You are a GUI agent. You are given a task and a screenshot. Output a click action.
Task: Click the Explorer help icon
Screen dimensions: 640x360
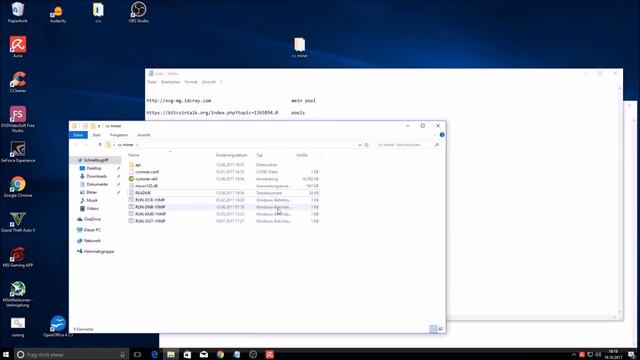pyautogui.click(x=442, y=135)
